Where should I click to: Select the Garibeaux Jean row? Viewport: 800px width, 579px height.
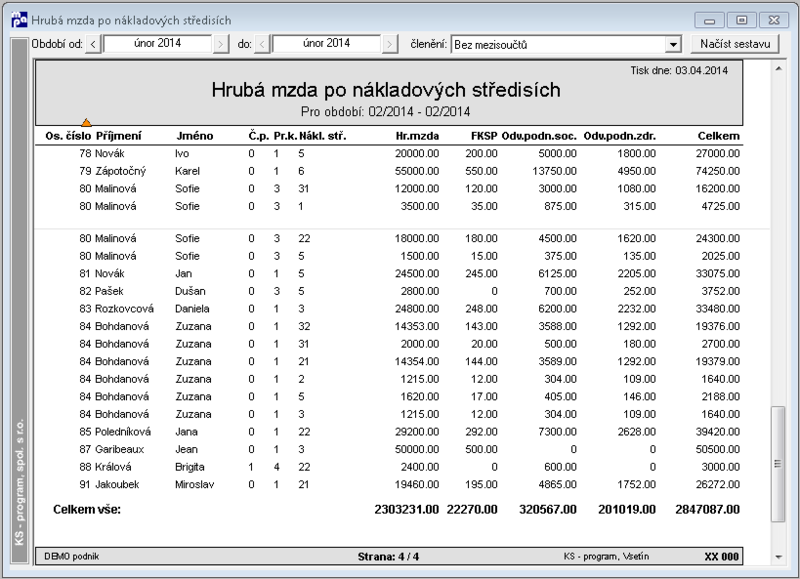(389, 449)
